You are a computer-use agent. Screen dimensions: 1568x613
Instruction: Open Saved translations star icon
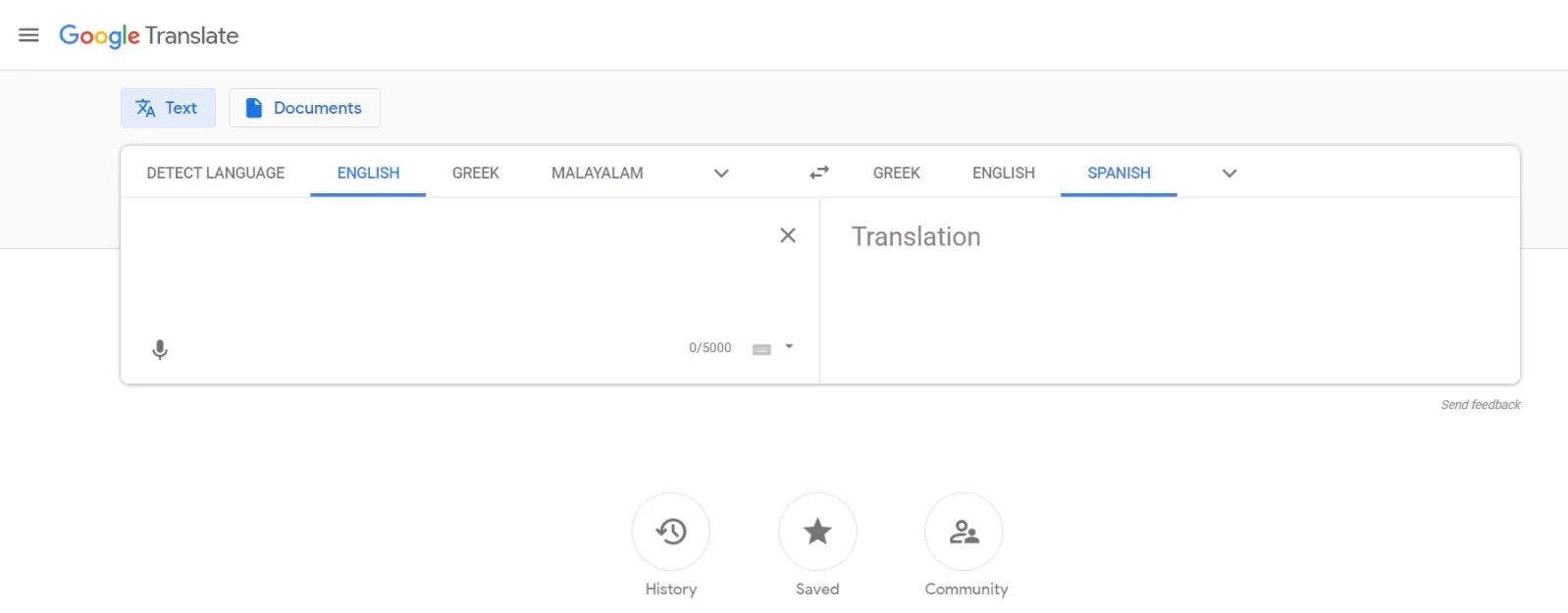817,532
